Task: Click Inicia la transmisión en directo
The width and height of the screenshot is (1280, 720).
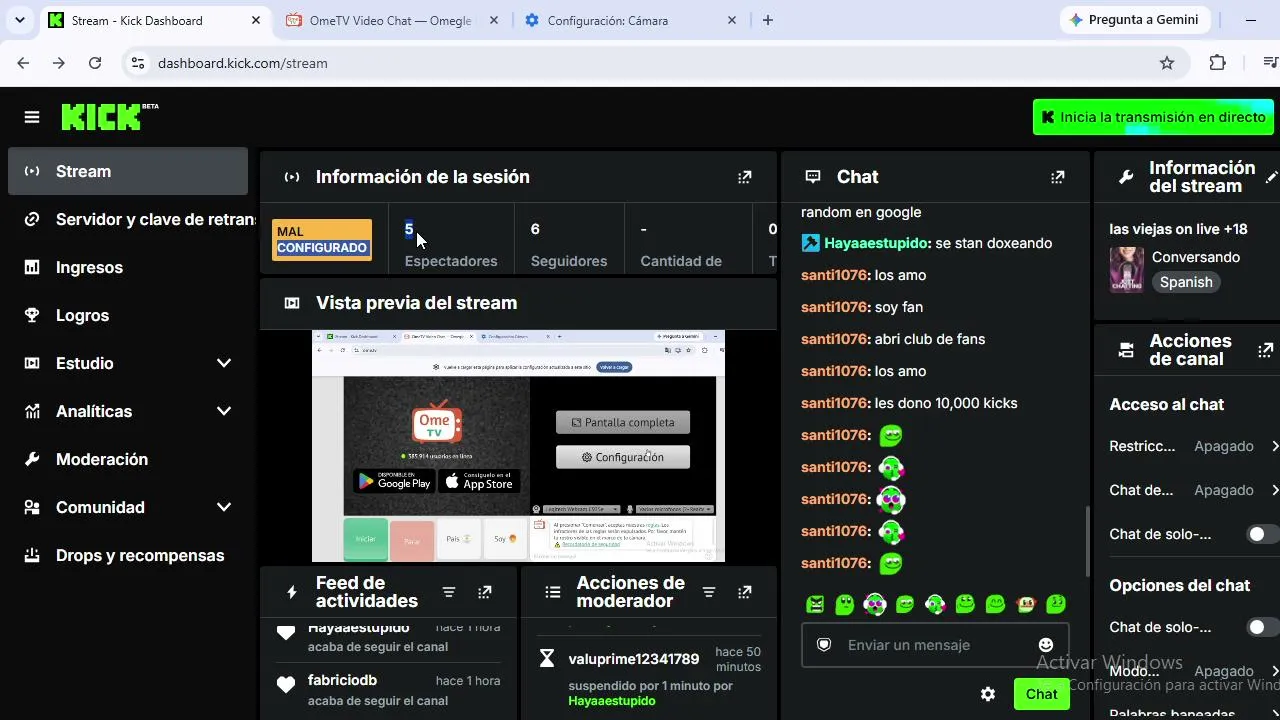Action: pos(1156,117)
